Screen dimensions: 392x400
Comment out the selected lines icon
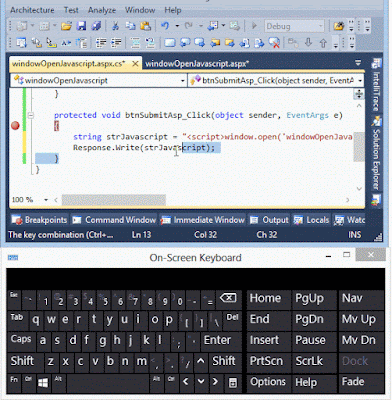click(x=135, y=43)
